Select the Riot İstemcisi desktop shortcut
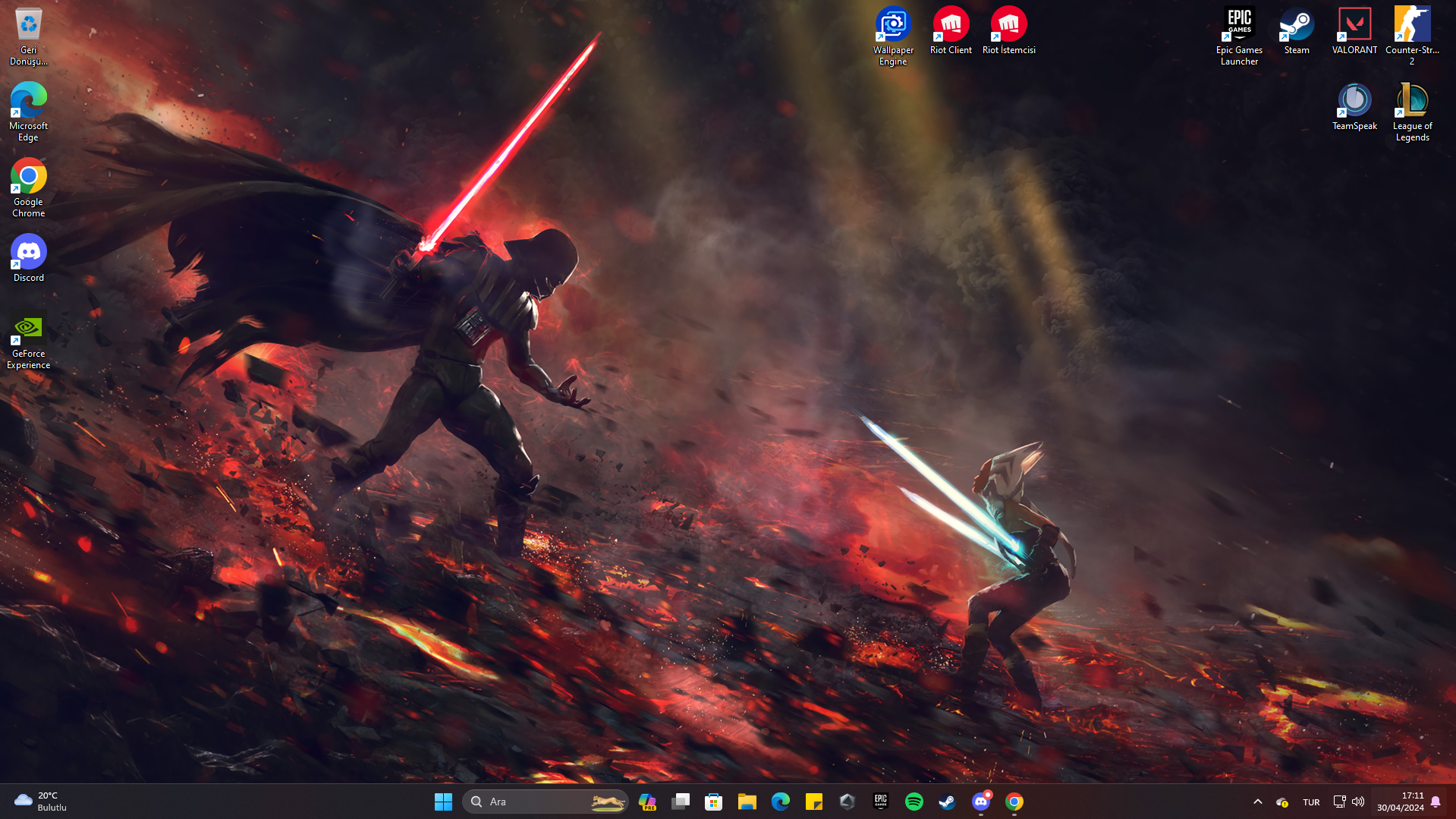The height and width of the screenshot is (819, 1456). click(1008, 31)
